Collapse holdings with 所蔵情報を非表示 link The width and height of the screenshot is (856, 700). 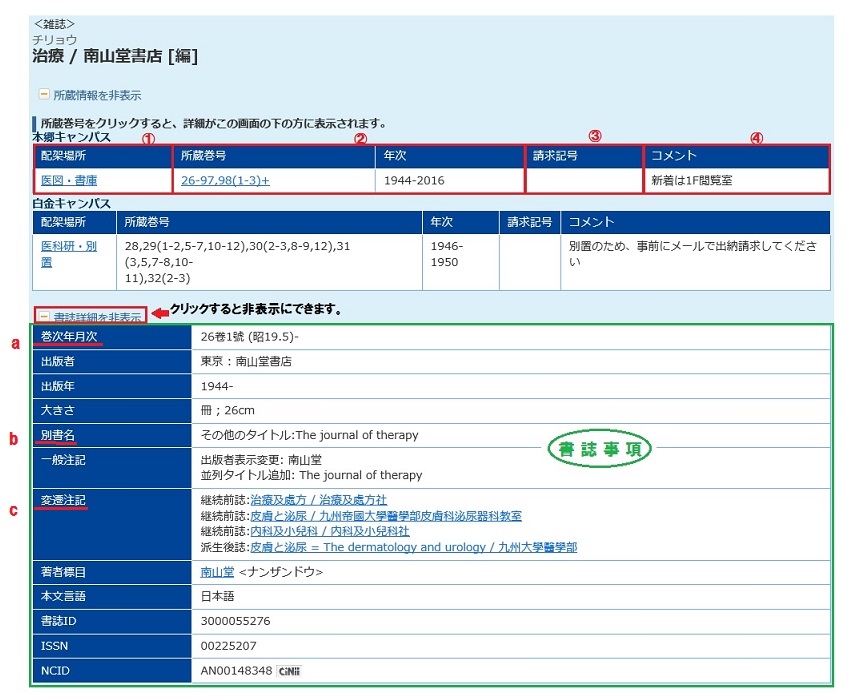click(97, 96)
